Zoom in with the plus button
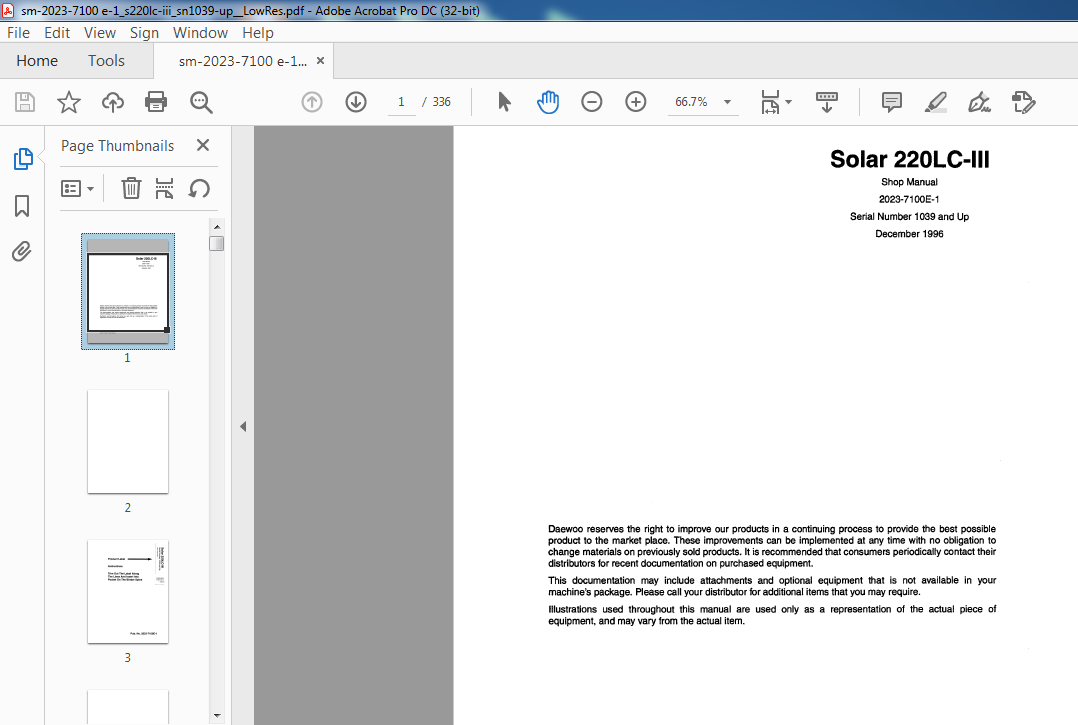1078x725 pixels. point(636,102)
